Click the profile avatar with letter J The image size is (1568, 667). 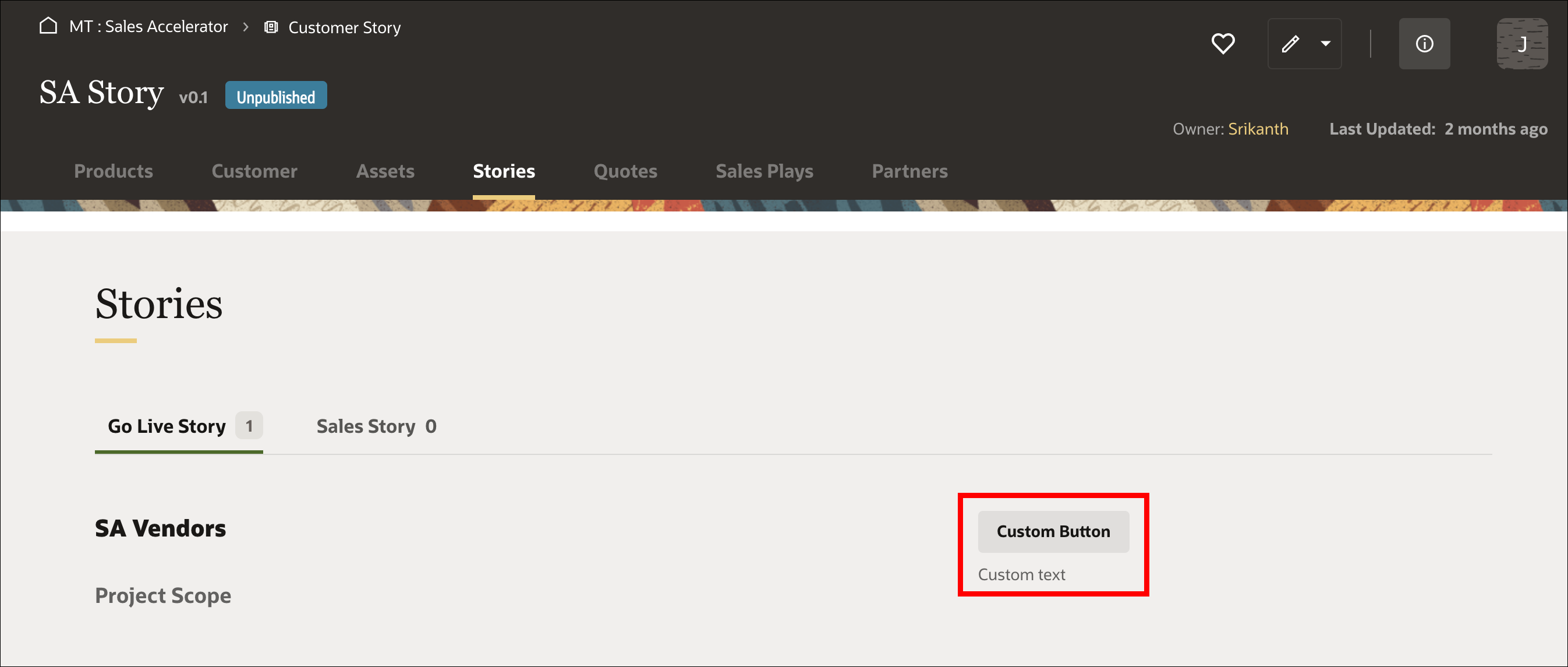coord(1523,43)
